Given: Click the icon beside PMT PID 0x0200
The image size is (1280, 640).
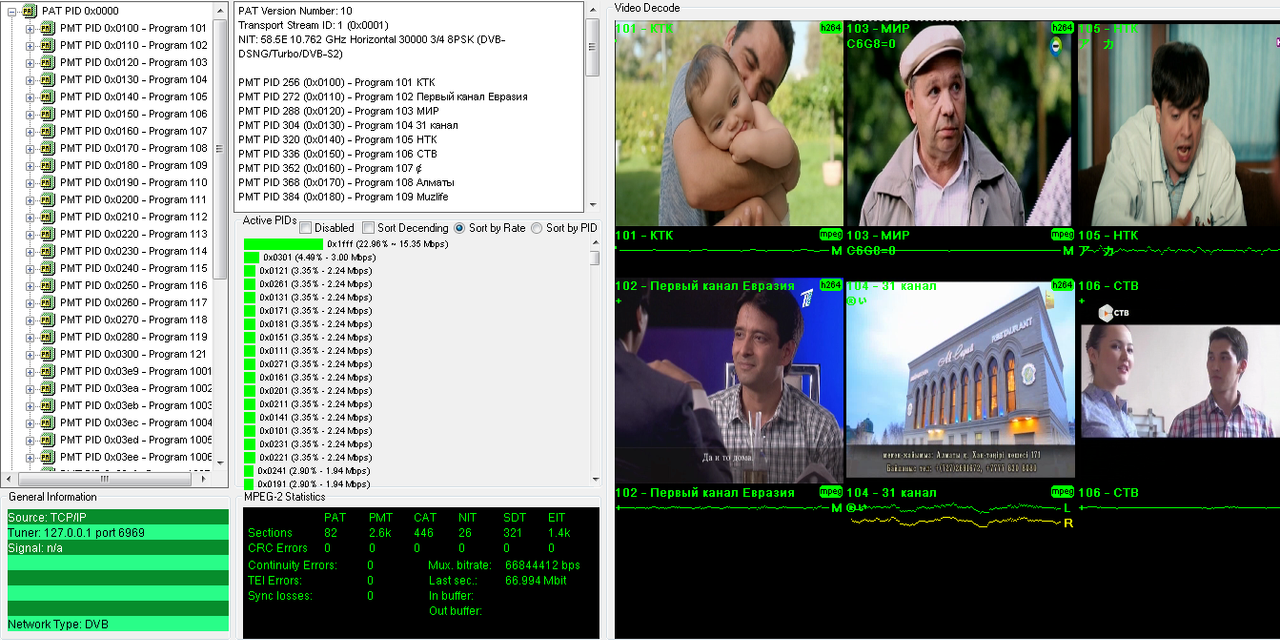Looking at the screenshot, I should click(x=46, y=199).
